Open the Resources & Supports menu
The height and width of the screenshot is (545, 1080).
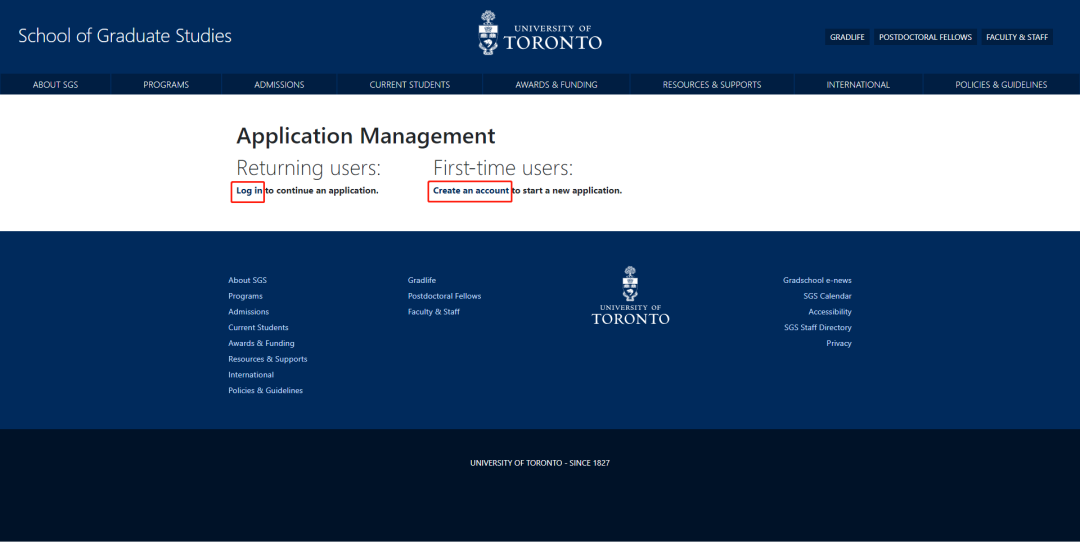(x=712, y=85)
